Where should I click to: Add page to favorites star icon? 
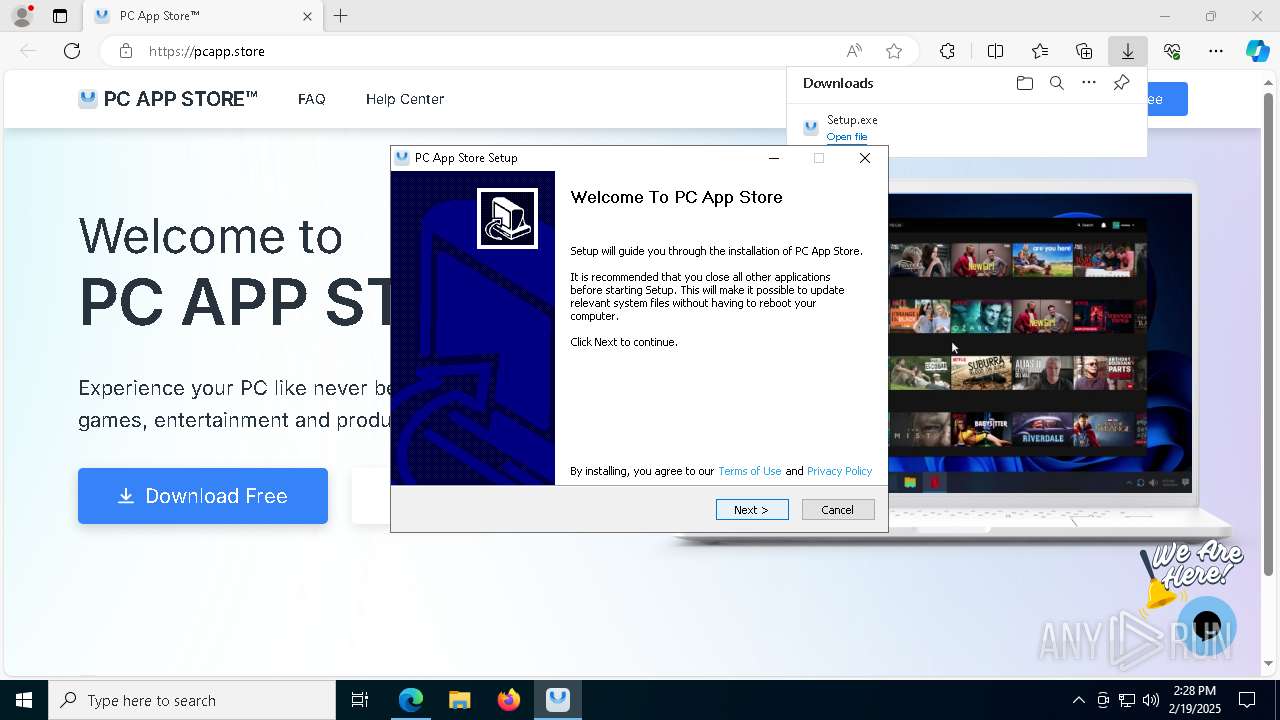click(894, 51)
